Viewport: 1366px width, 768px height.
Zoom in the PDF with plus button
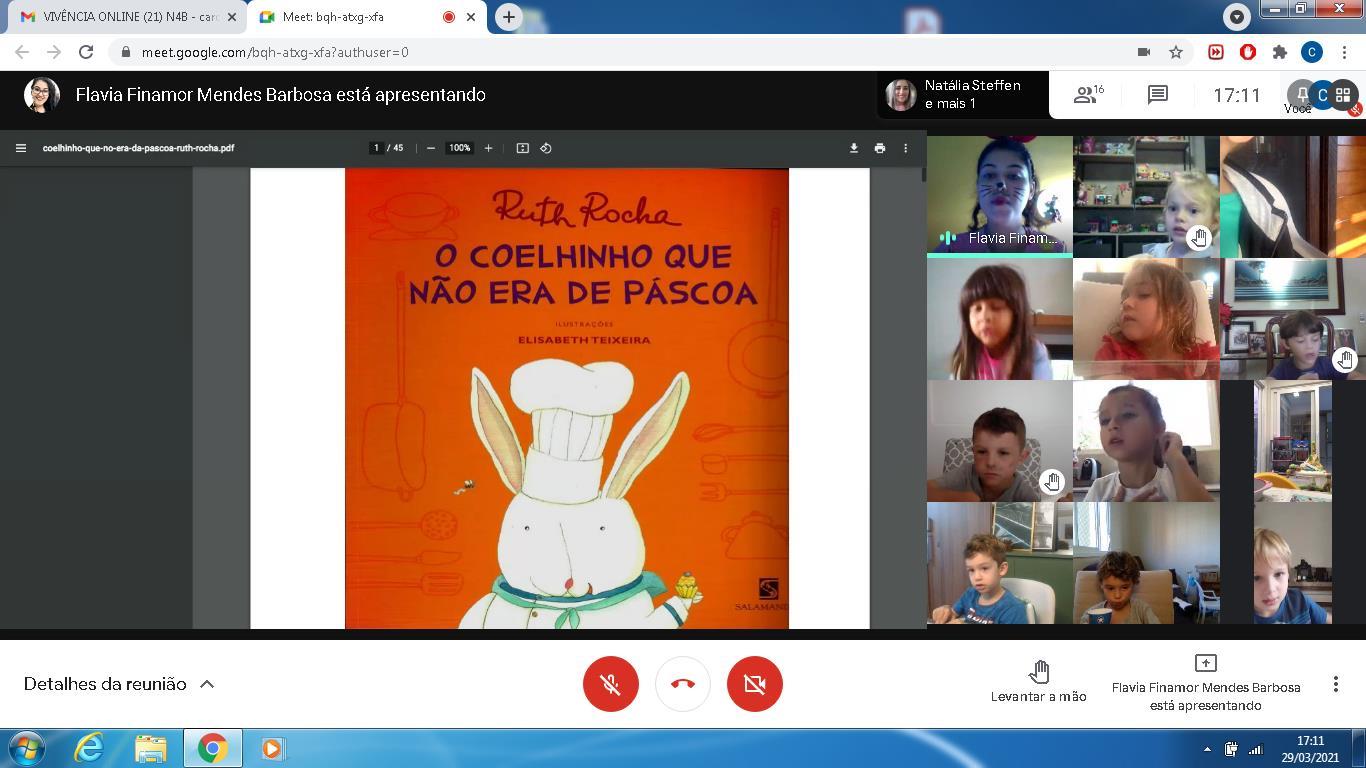(x=488, y=148)
